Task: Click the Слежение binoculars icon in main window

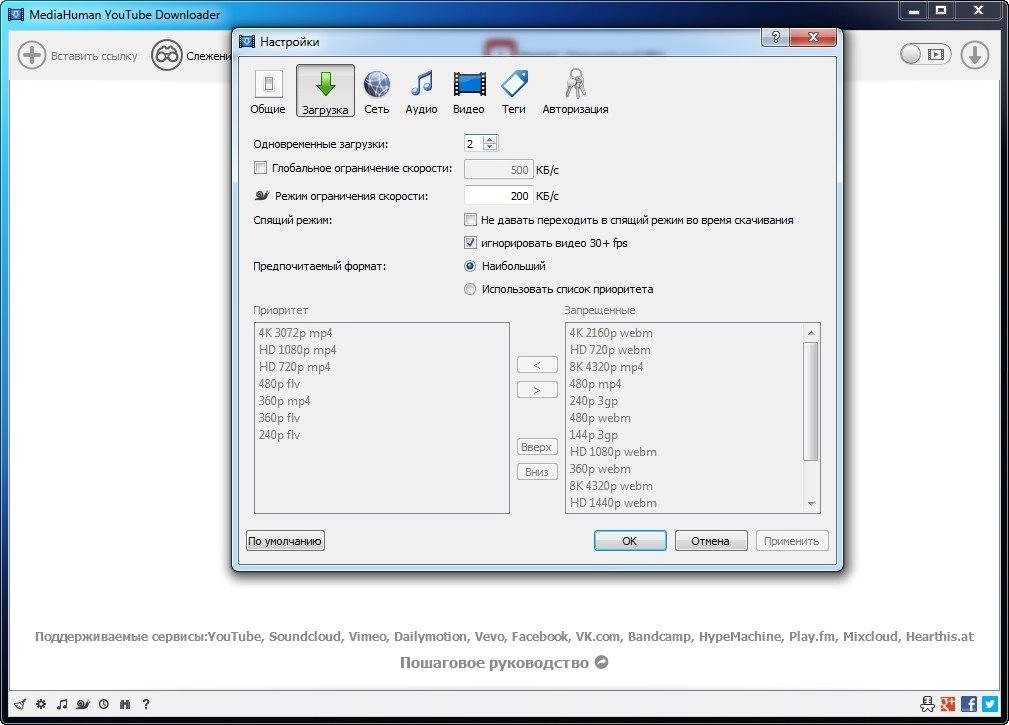Action: pos(167,55)
